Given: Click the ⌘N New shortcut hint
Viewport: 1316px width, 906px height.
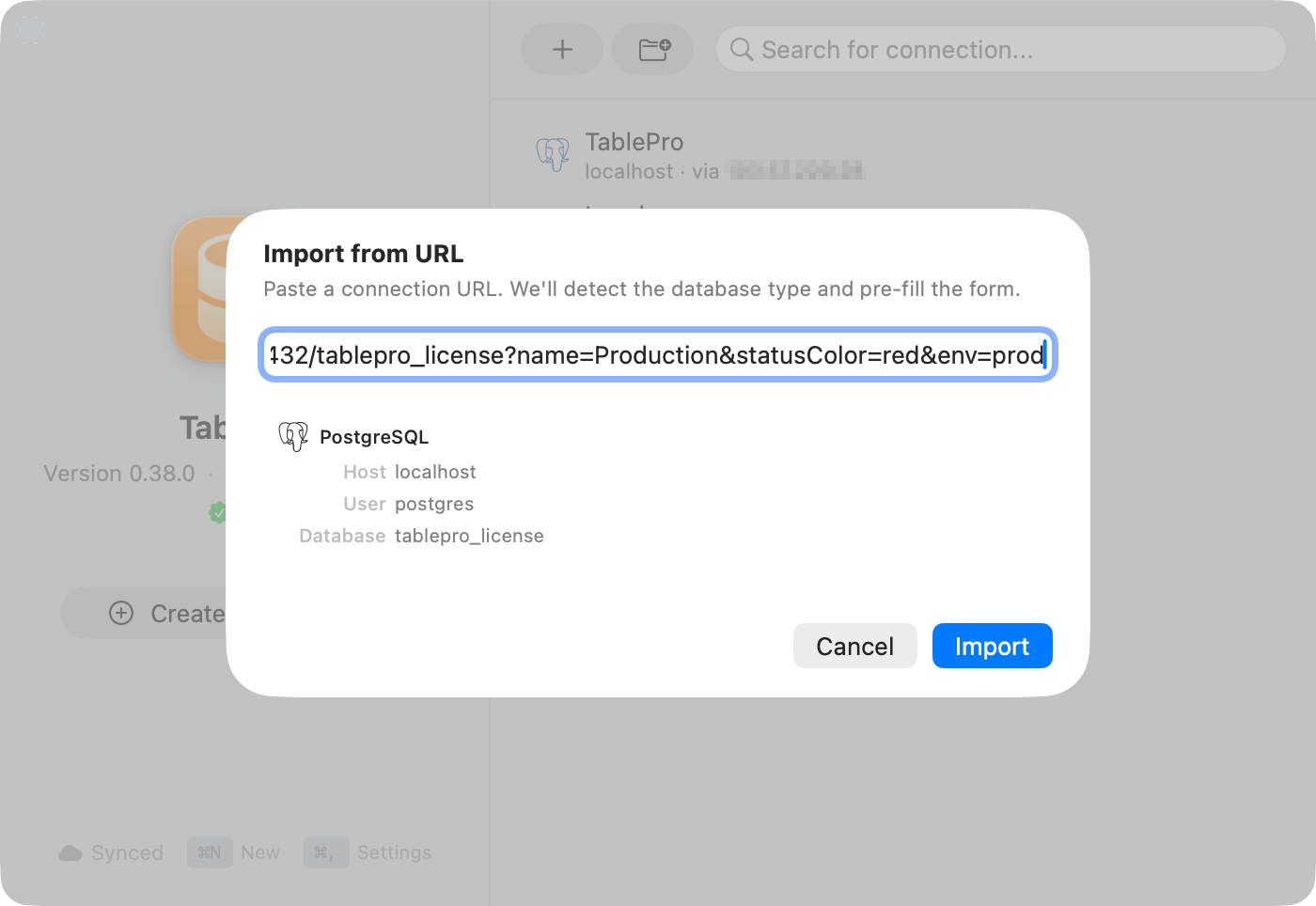Looking at the screenshot, I should (x=233, y=852).
